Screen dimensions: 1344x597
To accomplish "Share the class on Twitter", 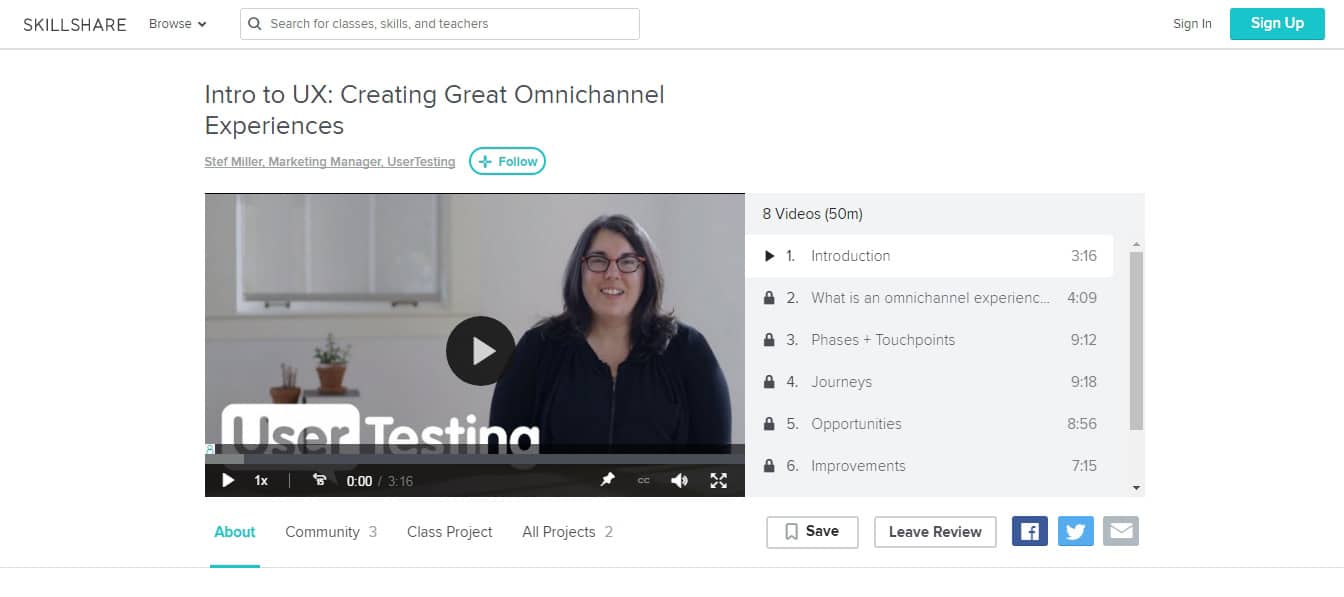I will (1075, 531).
